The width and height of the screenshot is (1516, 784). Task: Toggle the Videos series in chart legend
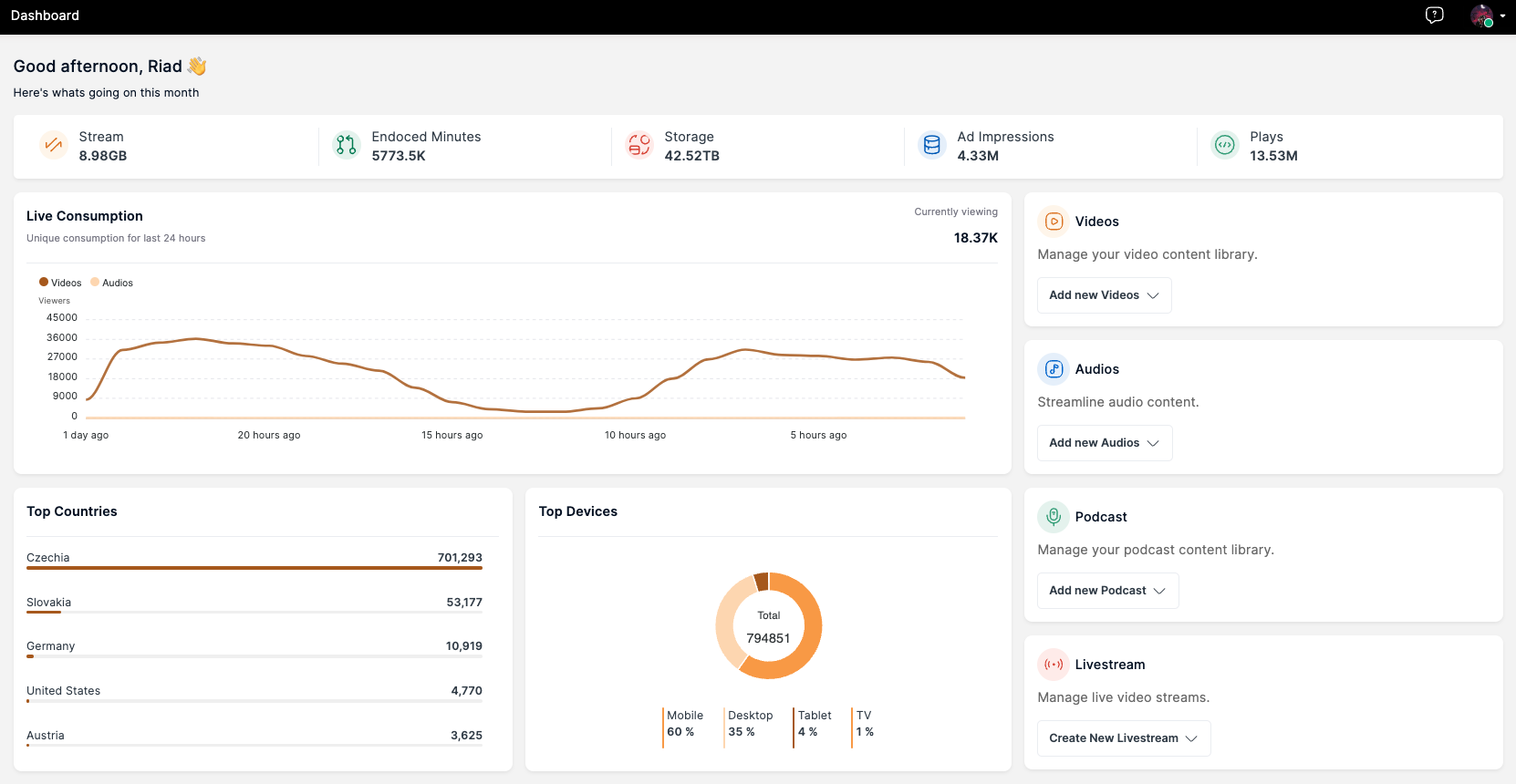click(60, 283)
